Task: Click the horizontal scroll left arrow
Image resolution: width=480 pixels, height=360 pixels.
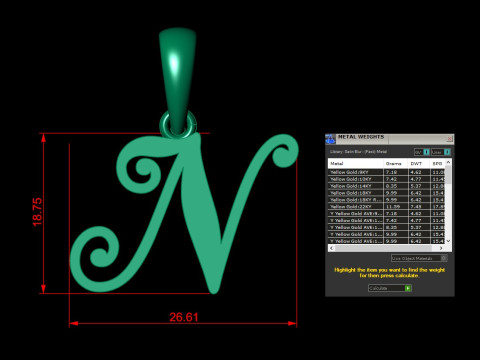Action: [331, 248]
